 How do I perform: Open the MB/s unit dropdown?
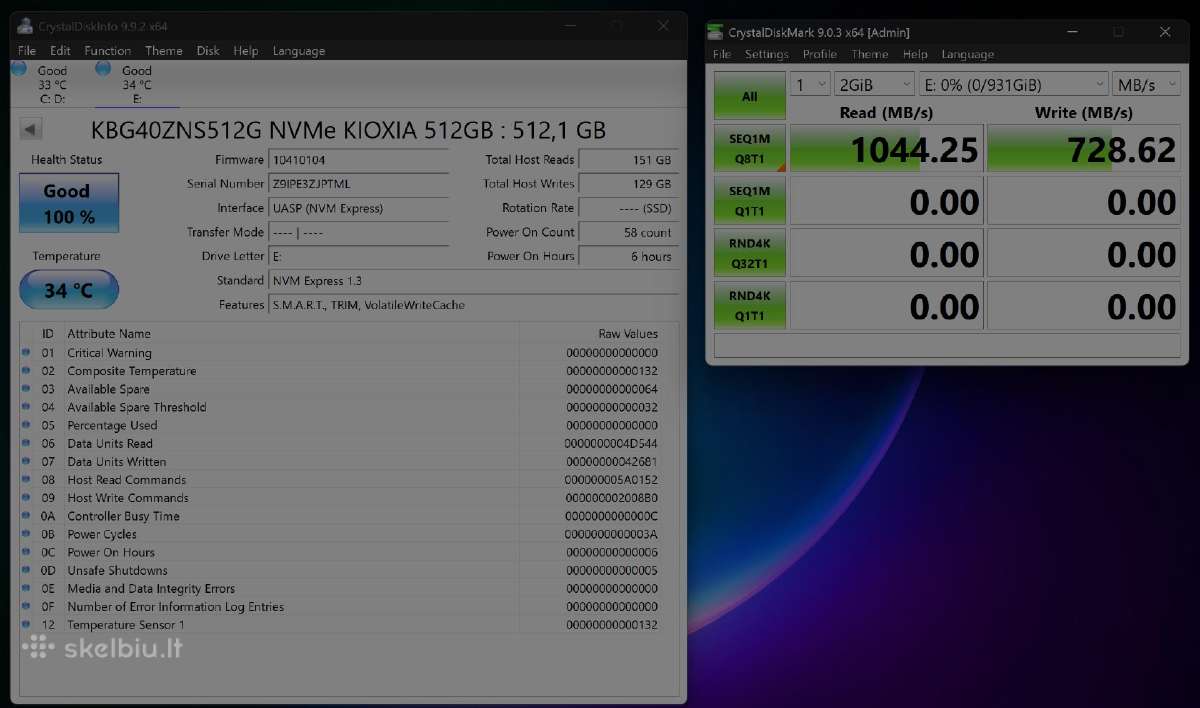pos(1146,84)
